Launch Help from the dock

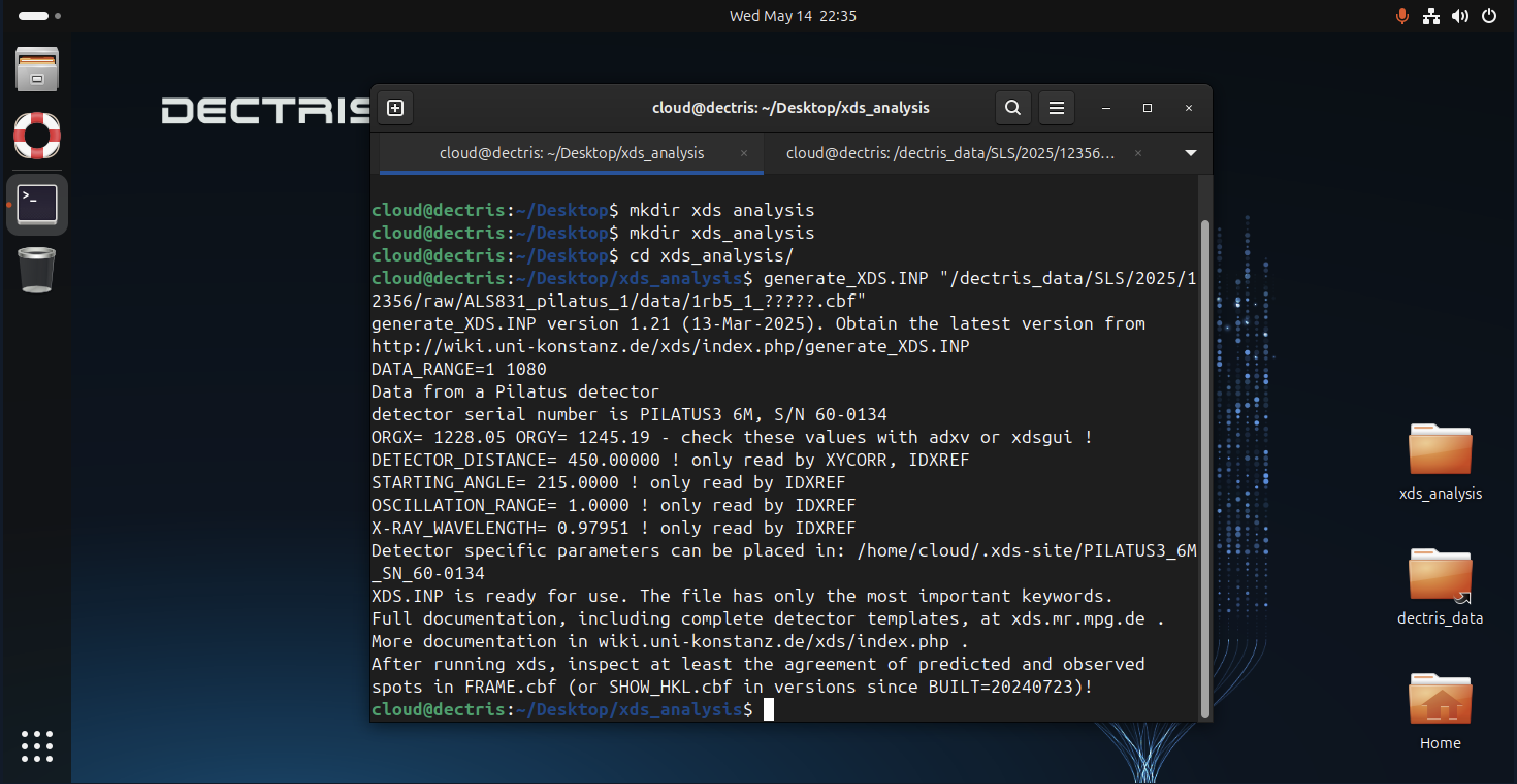[37, 135]
